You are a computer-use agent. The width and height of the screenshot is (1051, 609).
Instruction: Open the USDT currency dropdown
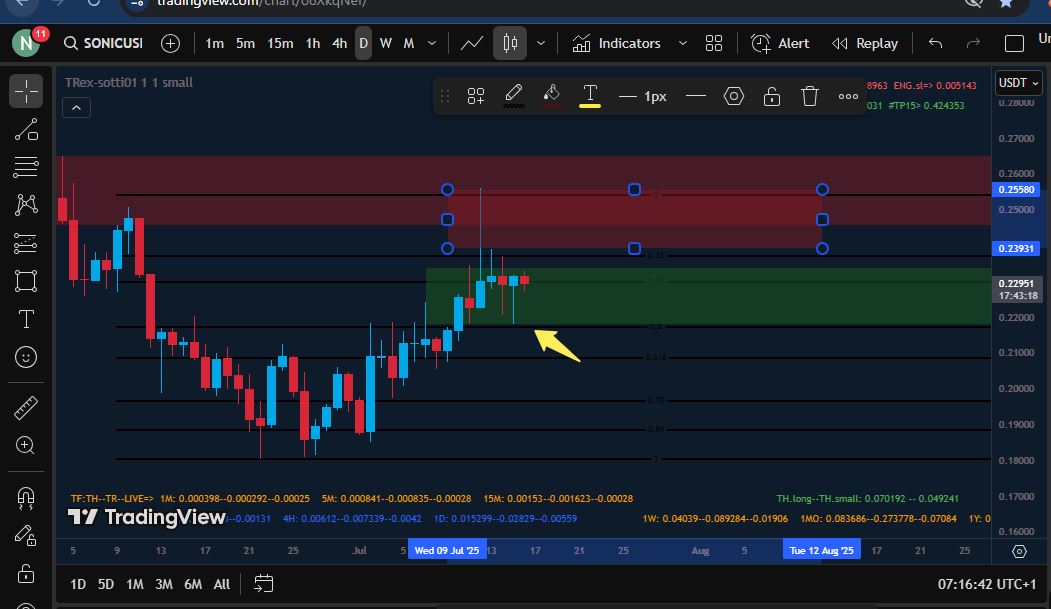point(1018,83)
